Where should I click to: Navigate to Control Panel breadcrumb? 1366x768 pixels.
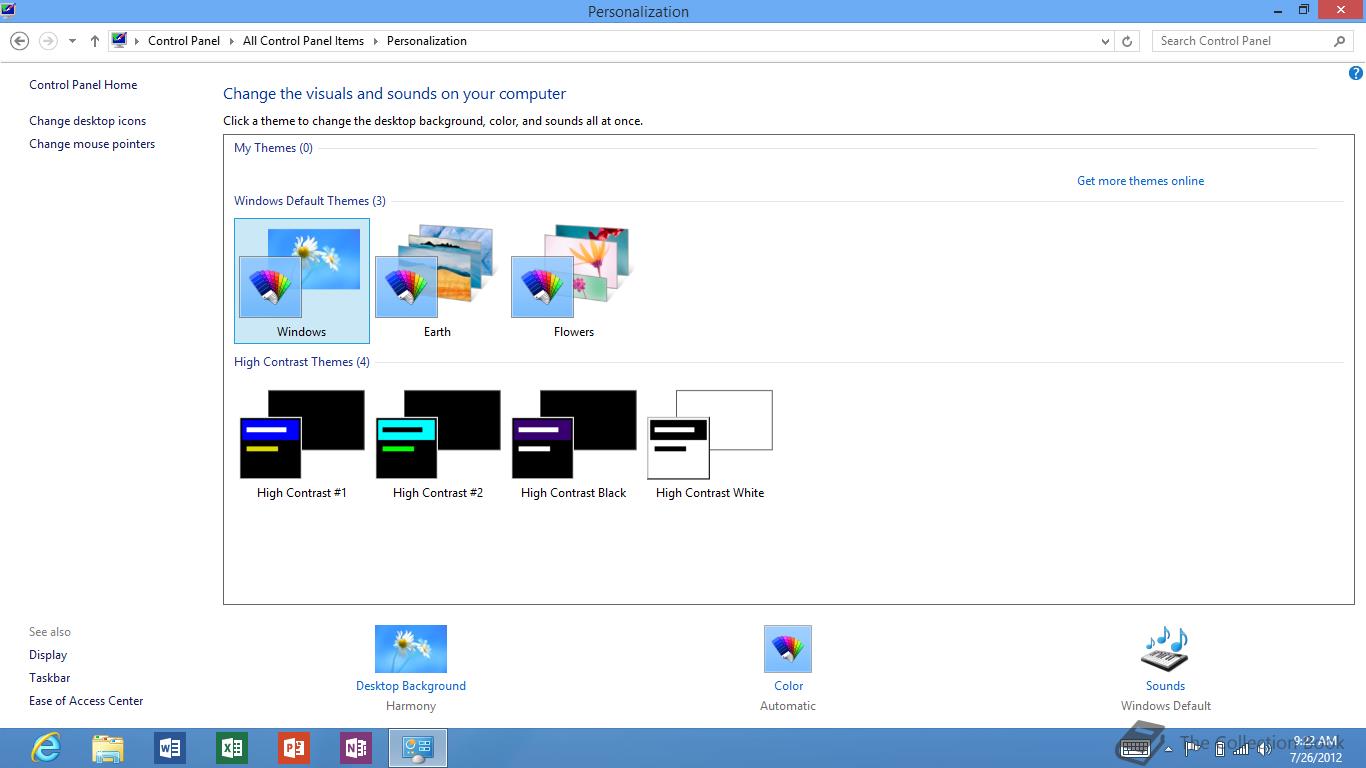click(x=184, y=41)
